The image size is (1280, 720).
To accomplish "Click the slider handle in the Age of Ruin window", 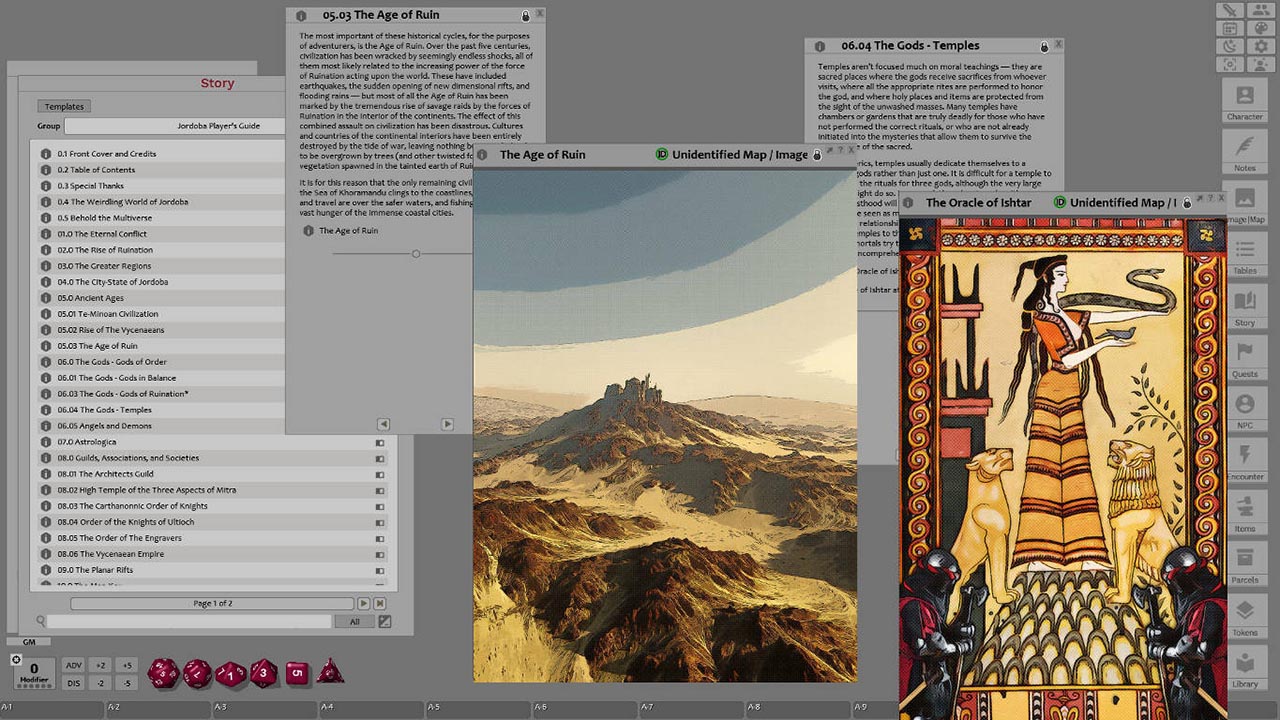I will (x=417, y=253).
